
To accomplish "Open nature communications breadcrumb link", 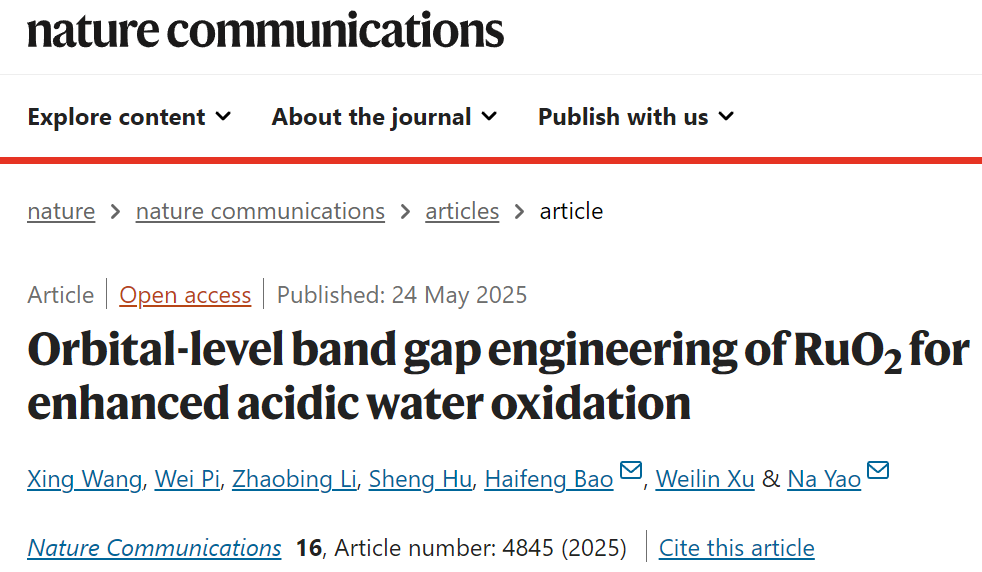I will pyautogui.click(x=260, y=212).
